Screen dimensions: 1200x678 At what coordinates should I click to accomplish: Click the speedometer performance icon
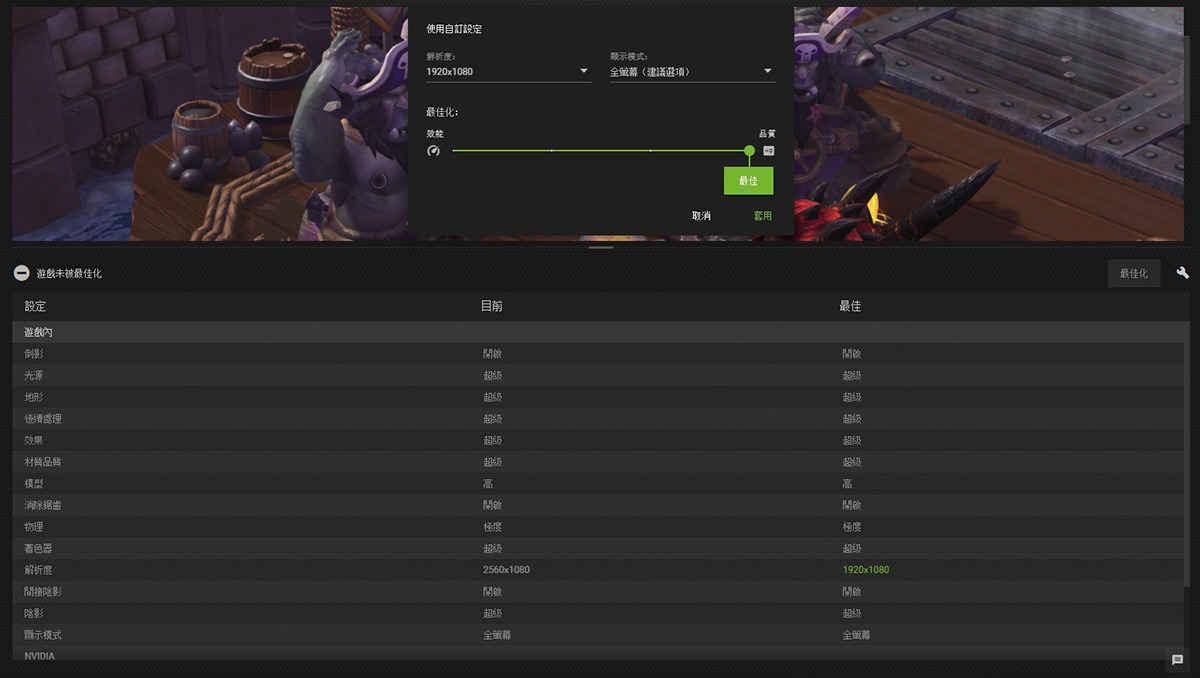pyautogui.click(x=433, y=151)
